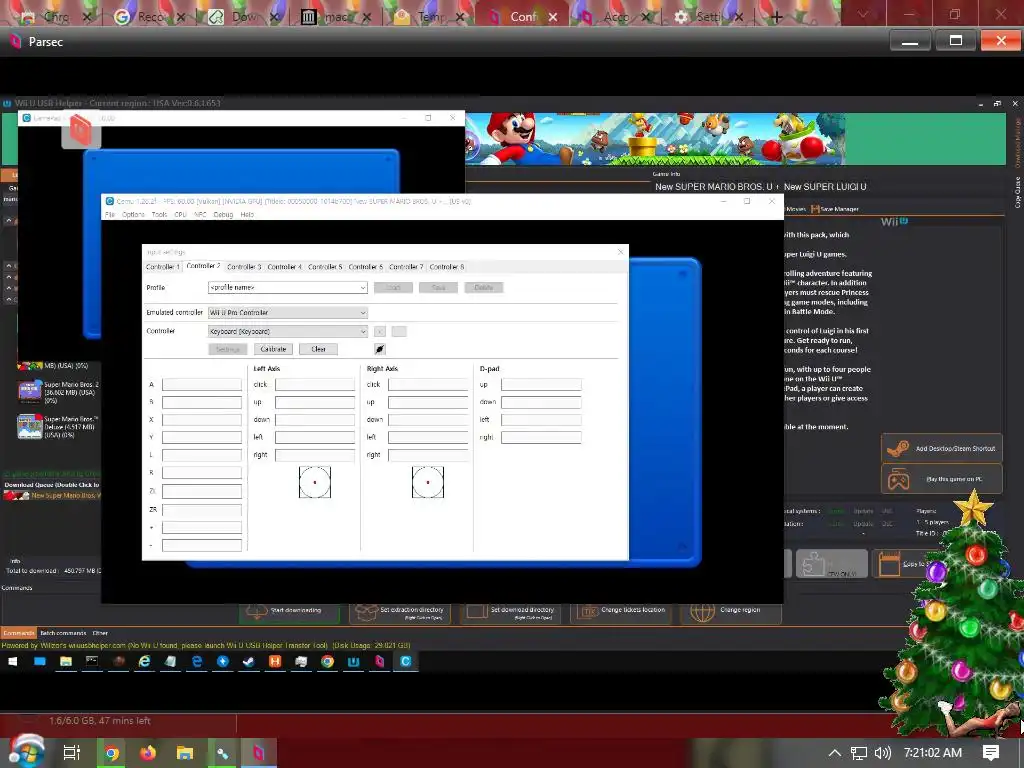Screen dimensions: 1024x768
Task: Close the input settings dialog
Action: 620,252
